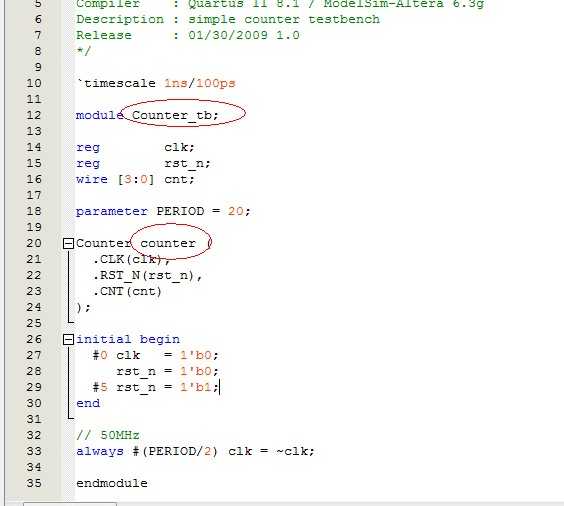The image size is (564, 506).
Task: Click the always keyword on line 33
Action: 100,451
